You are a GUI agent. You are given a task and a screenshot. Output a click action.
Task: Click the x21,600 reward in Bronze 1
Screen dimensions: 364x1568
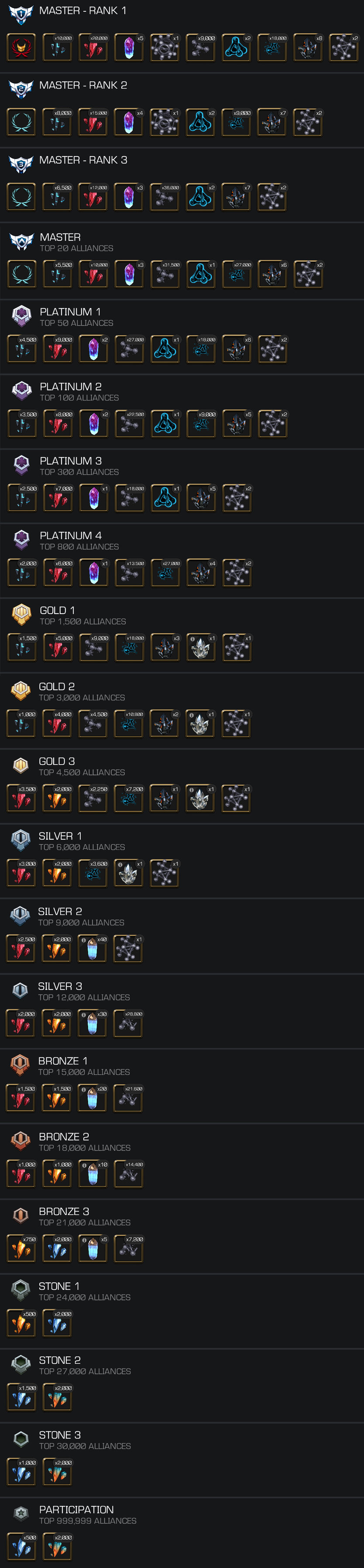pos(128,1098)
